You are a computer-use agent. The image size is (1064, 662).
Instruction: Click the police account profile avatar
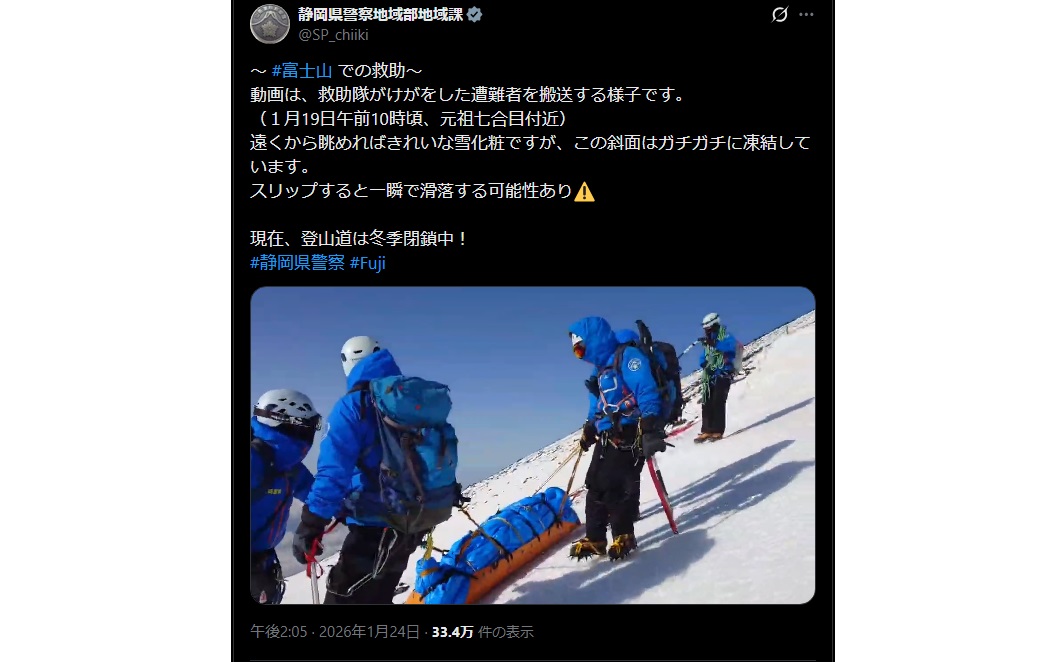pyautogui.click(x=269, y=24)
